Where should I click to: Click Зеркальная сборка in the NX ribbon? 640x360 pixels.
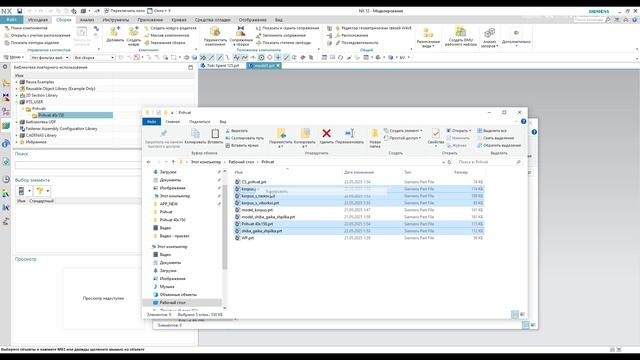[165, 42]
